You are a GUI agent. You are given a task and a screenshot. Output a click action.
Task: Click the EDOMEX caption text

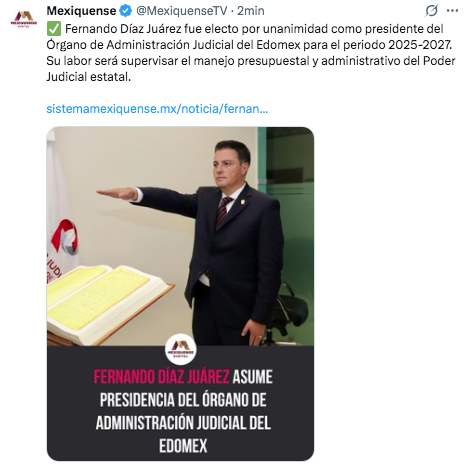click(183, 446)
